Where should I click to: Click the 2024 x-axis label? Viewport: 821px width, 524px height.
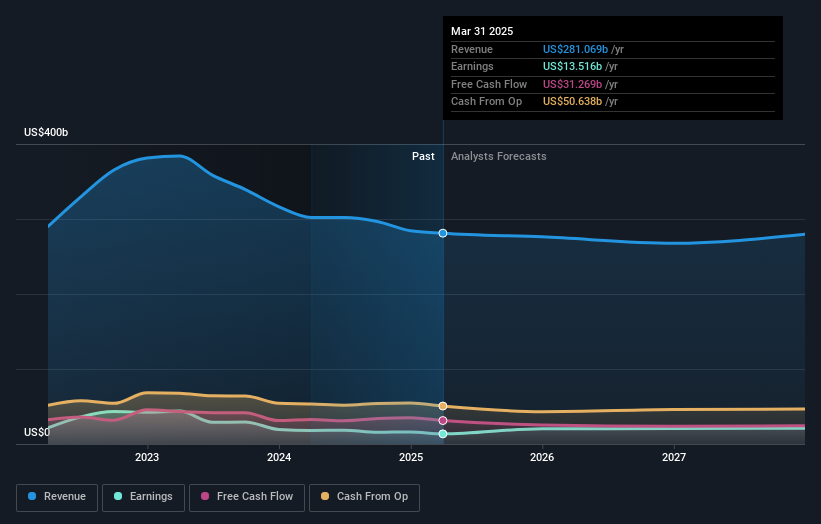279,457
